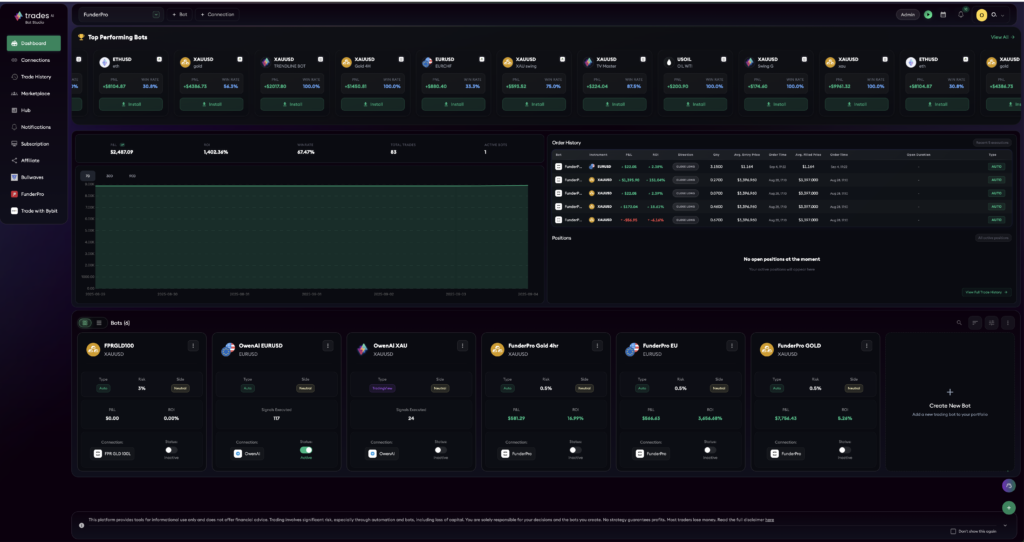The height and width of the screenshot is (542, 1024).
Task: Open the FunderPro EU card three-dot menu
Action: (732, 345)
